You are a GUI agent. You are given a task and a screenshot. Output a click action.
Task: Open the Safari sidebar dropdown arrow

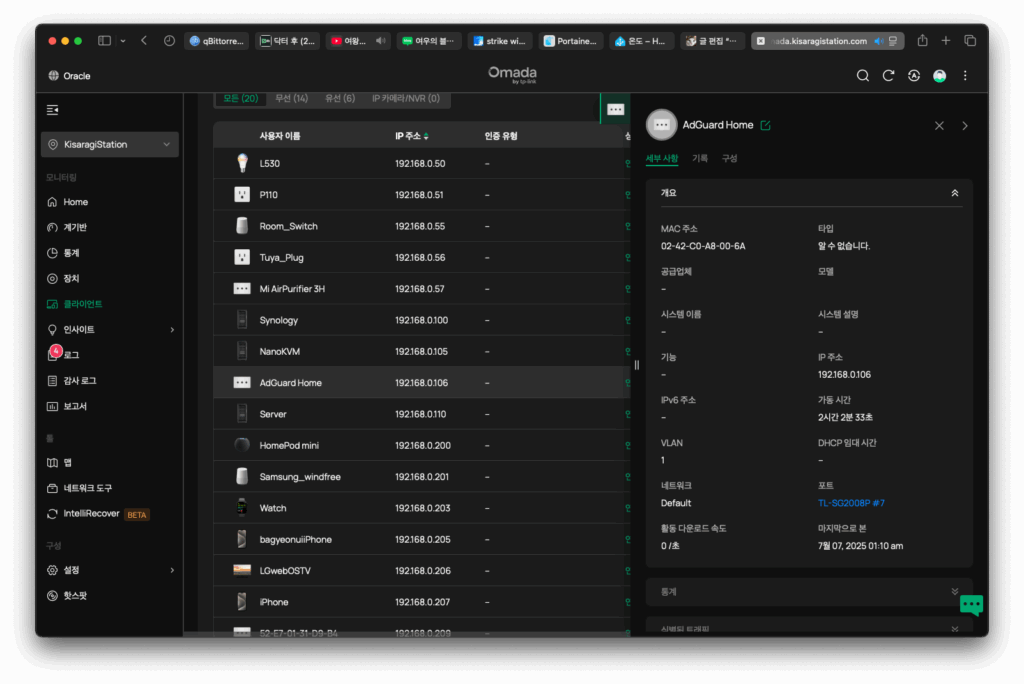tap(123, 41)
